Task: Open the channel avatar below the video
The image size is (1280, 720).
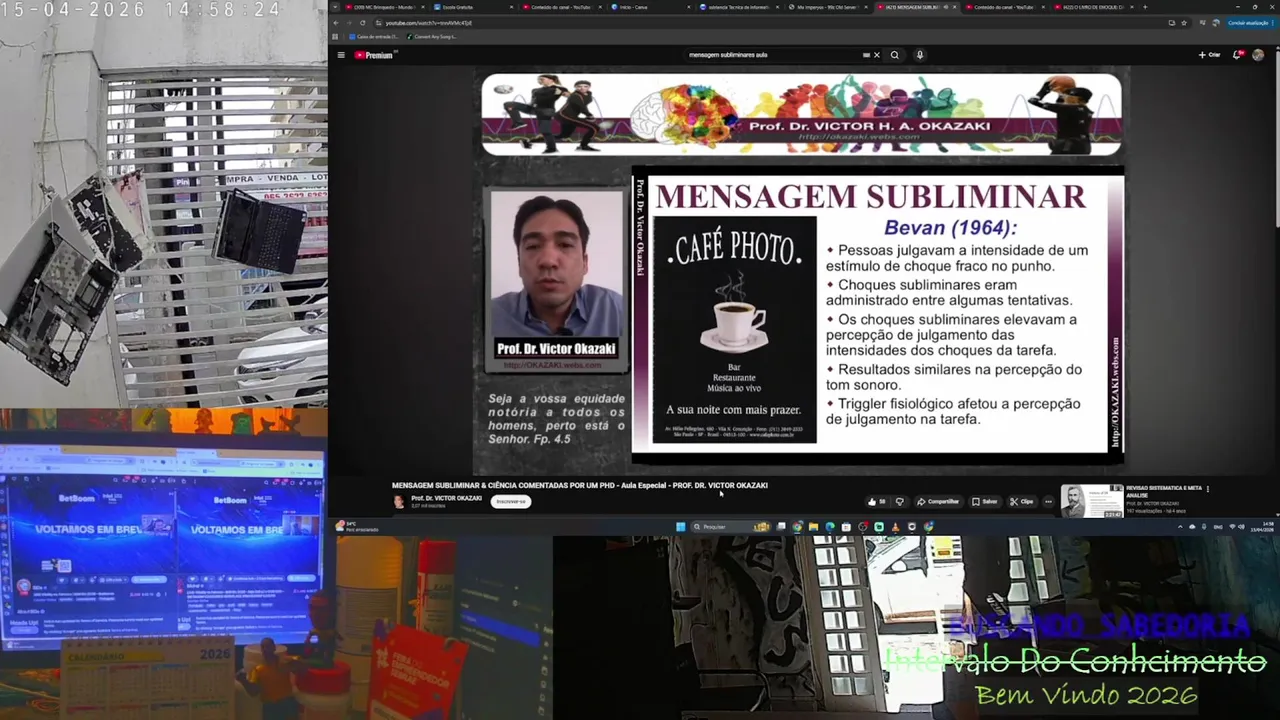Action: pos(399,502)
